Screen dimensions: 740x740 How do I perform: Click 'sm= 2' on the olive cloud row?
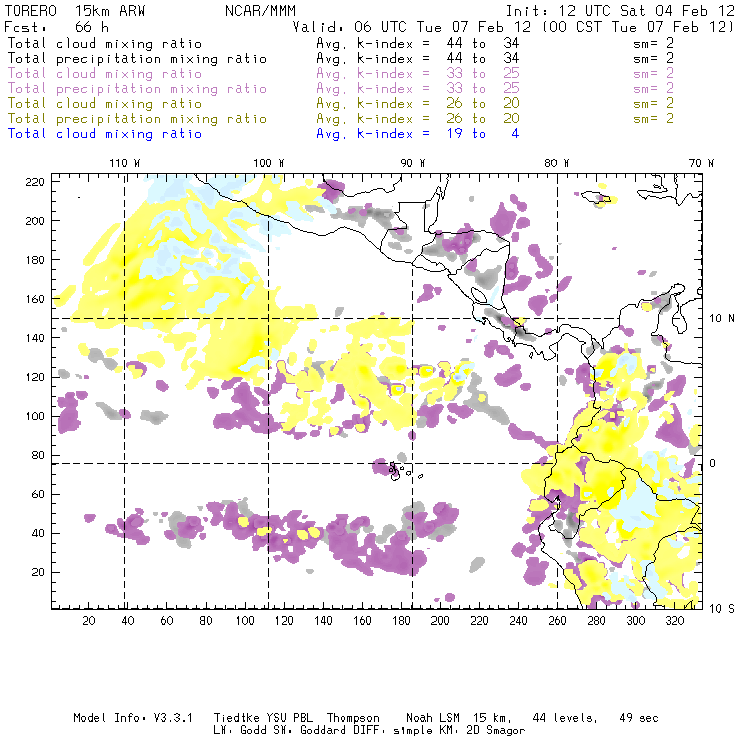coord(654,104)
